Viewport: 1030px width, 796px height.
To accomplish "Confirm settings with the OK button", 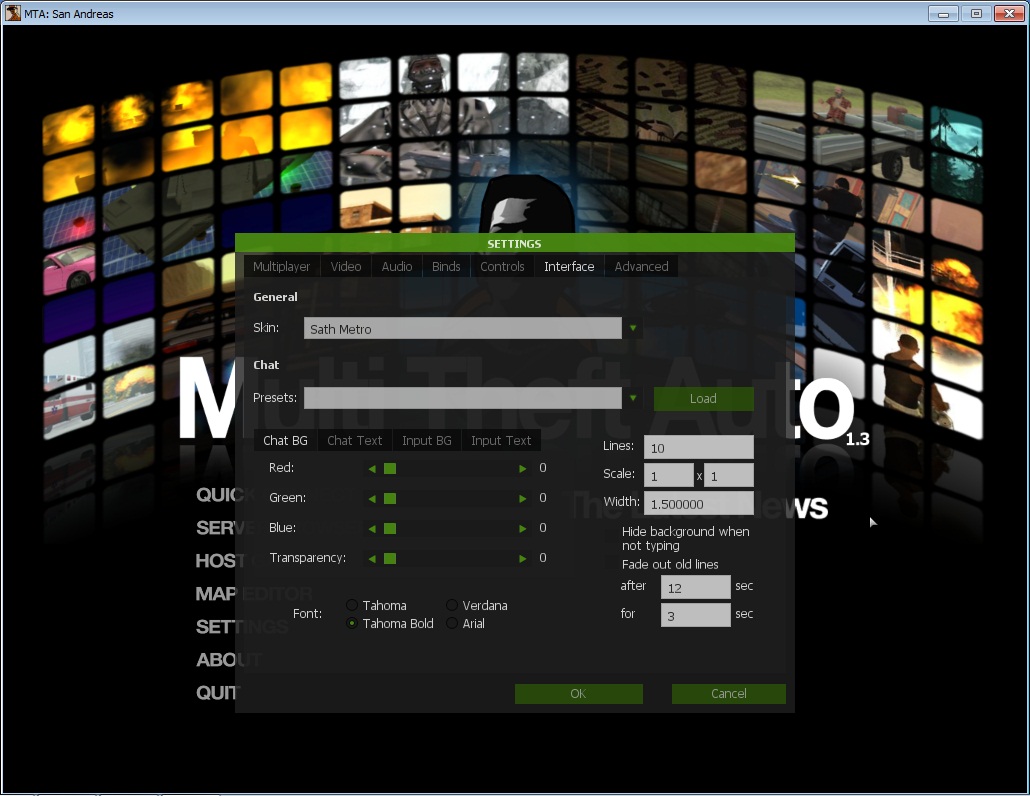I will pos(578,694).
